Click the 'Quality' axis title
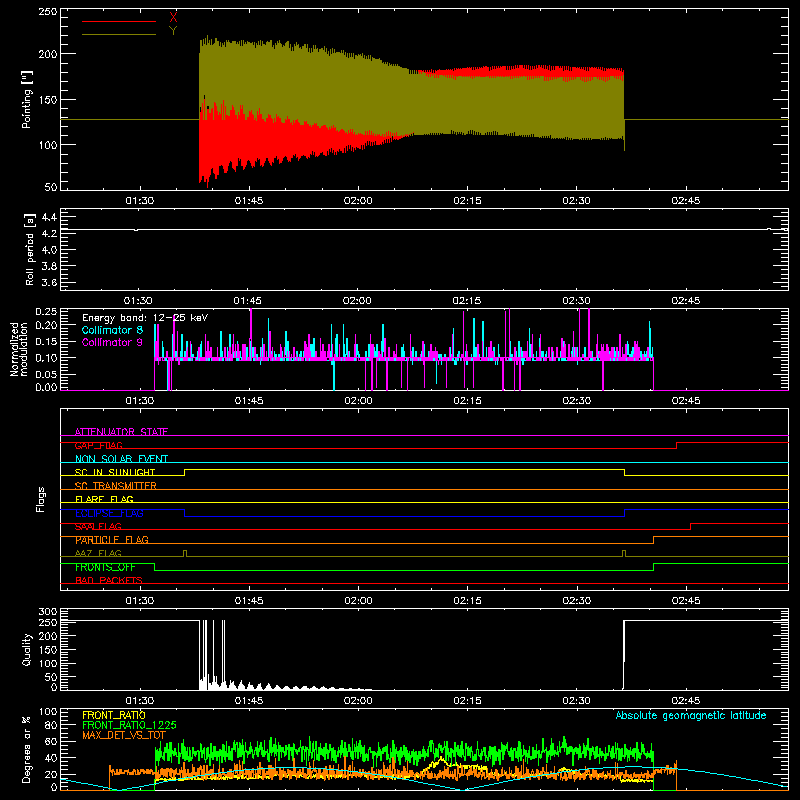800x800 pixels. [27, 649]
